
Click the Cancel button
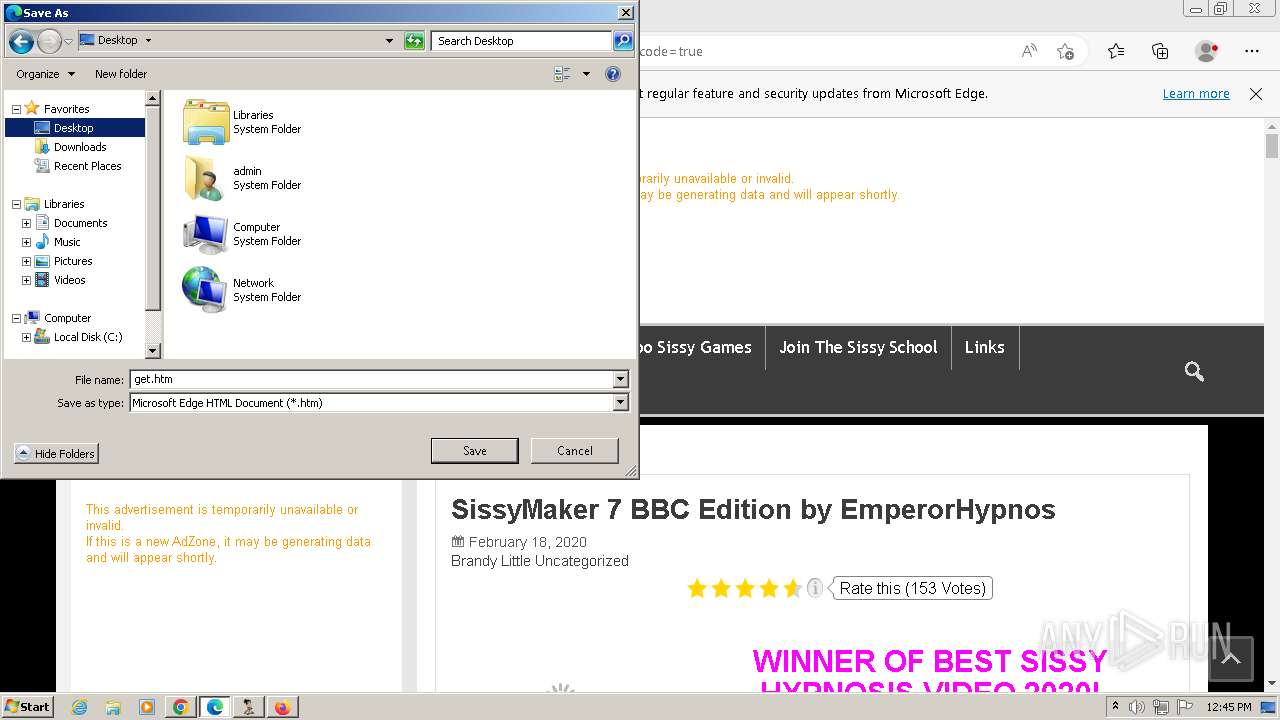point(575,451)
